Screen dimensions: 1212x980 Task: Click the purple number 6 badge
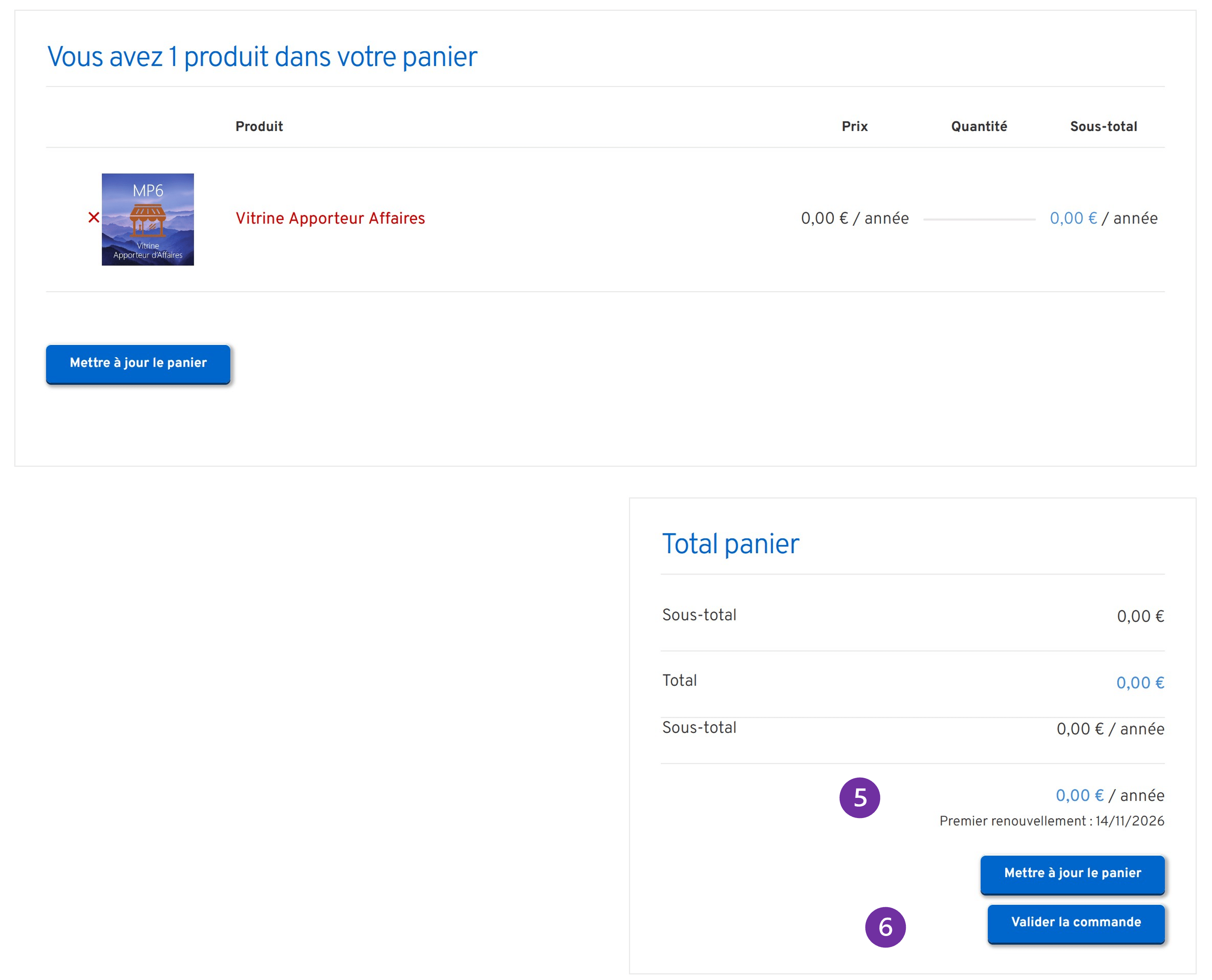pyautogui.click(x=885, y=927)
